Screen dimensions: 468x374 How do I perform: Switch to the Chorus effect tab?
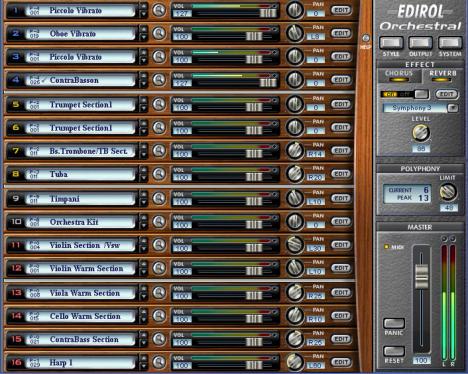(x=399, y=76)
